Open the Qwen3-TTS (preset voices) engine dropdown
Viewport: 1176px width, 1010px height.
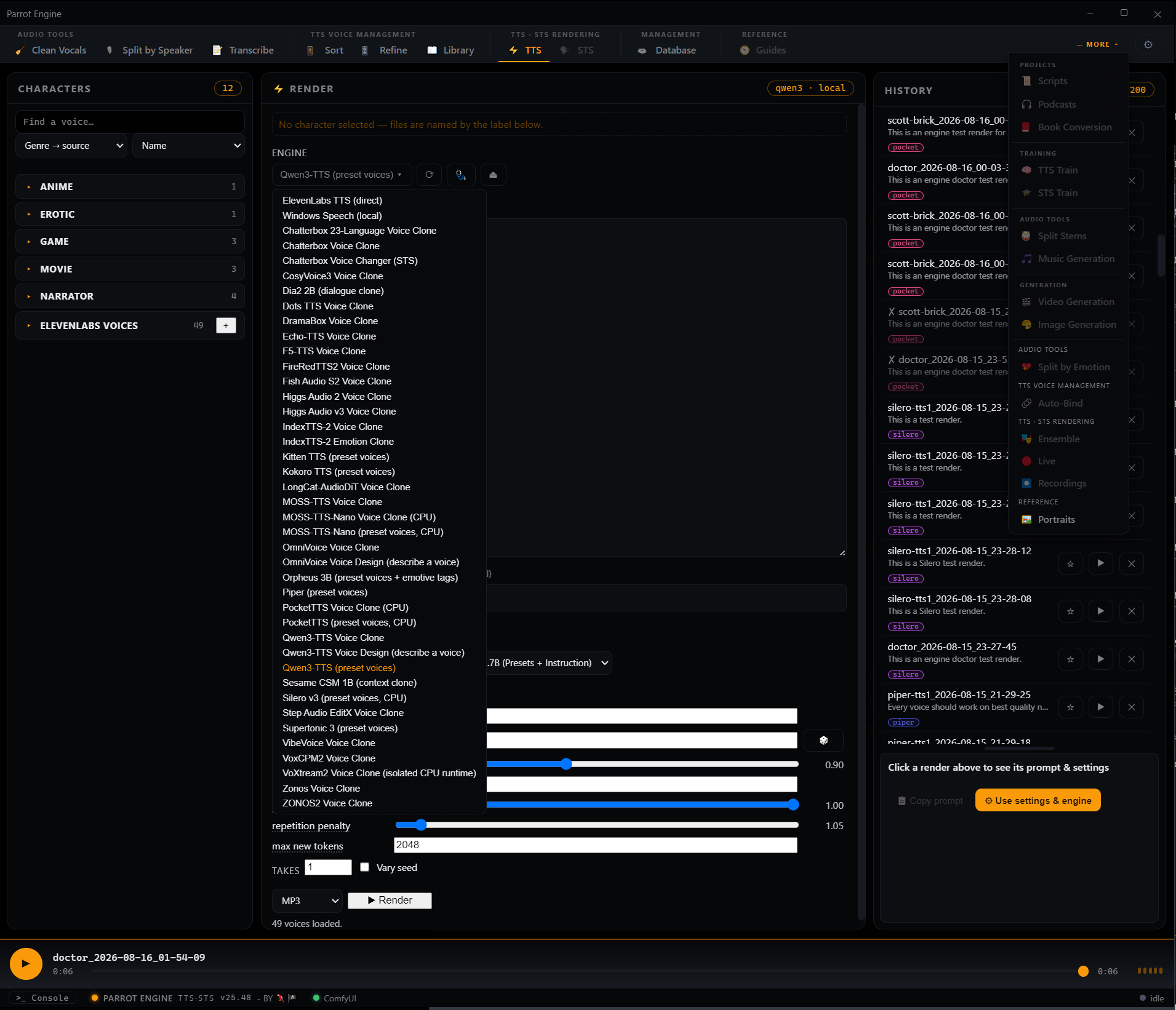click(341, 175)
